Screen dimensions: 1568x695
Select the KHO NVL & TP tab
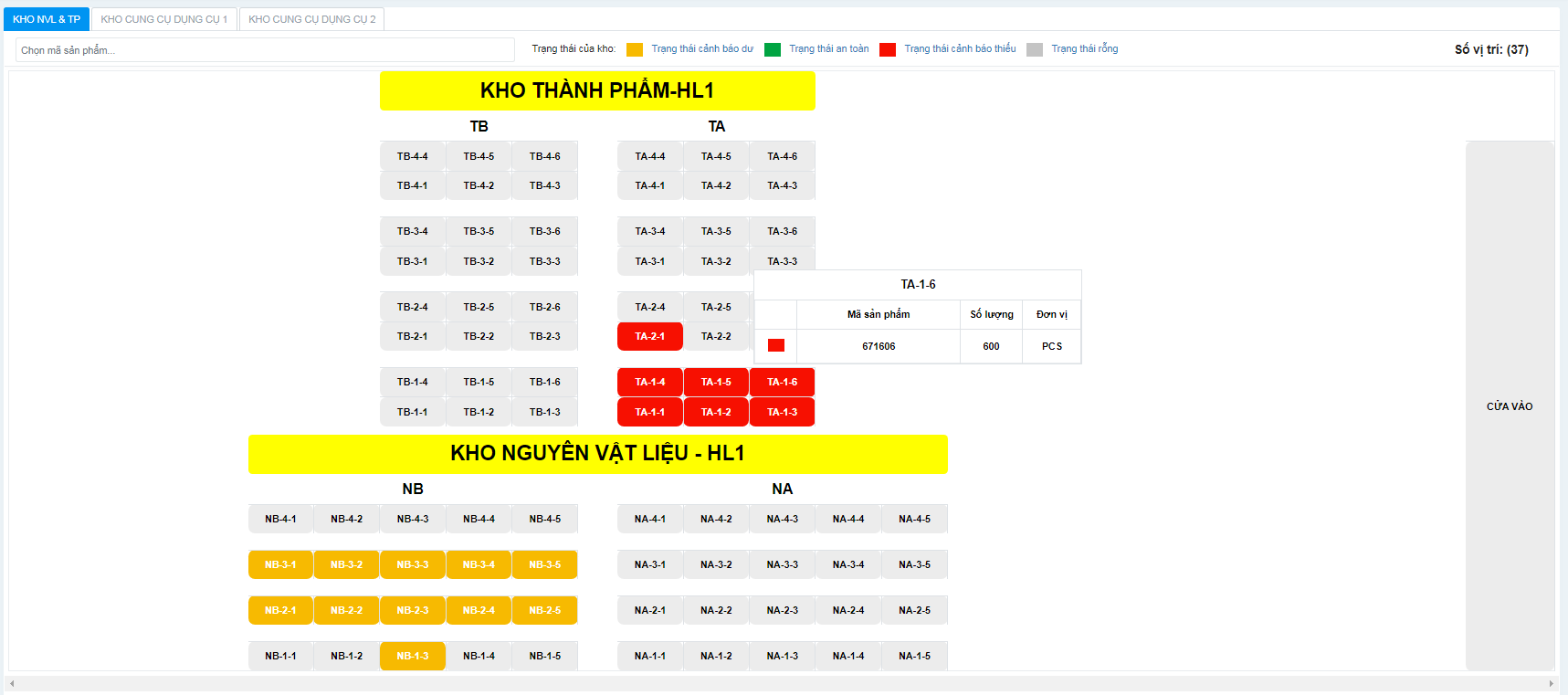[47, 19]
